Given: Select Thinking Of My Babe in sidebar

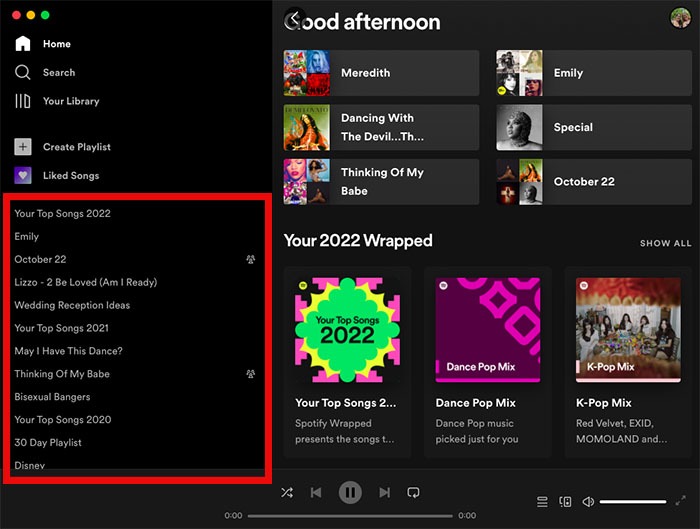Looking at the screenshot, I should point(62,374).
